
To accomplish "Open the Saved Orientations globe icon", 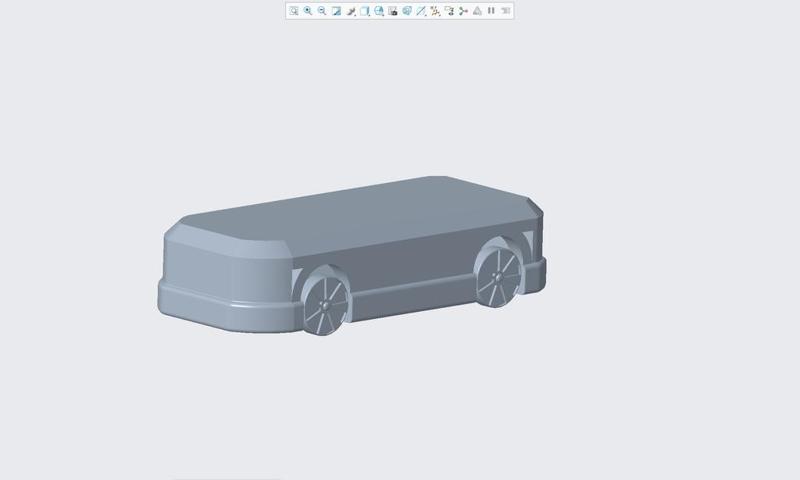I will tap(379, 11).
